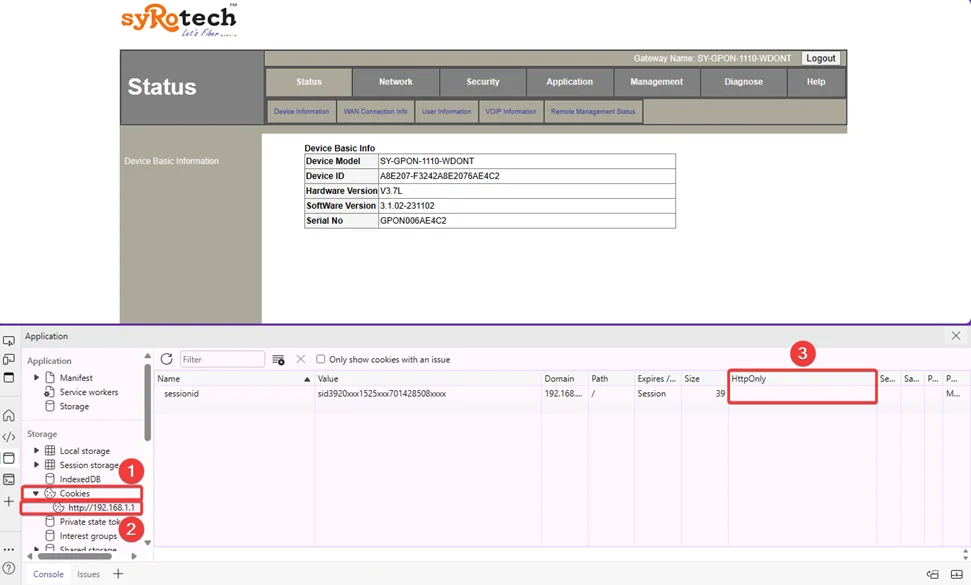The height and width of the screenshot is (585, 971).
Task: Open Device Information sub-tab
Action: click(x=302, y=111)
